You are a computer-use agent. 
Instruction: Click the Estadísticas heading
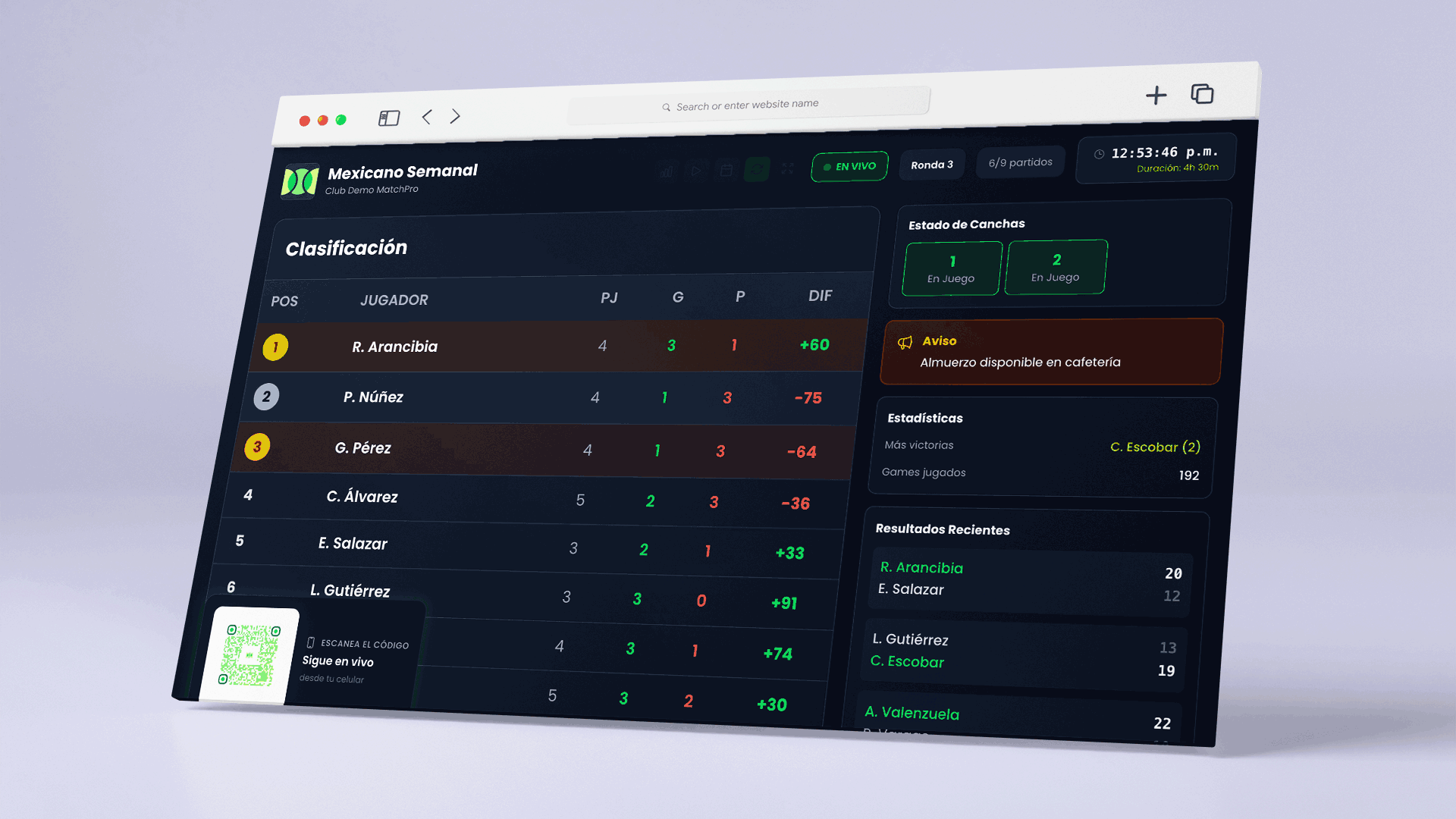925,418
